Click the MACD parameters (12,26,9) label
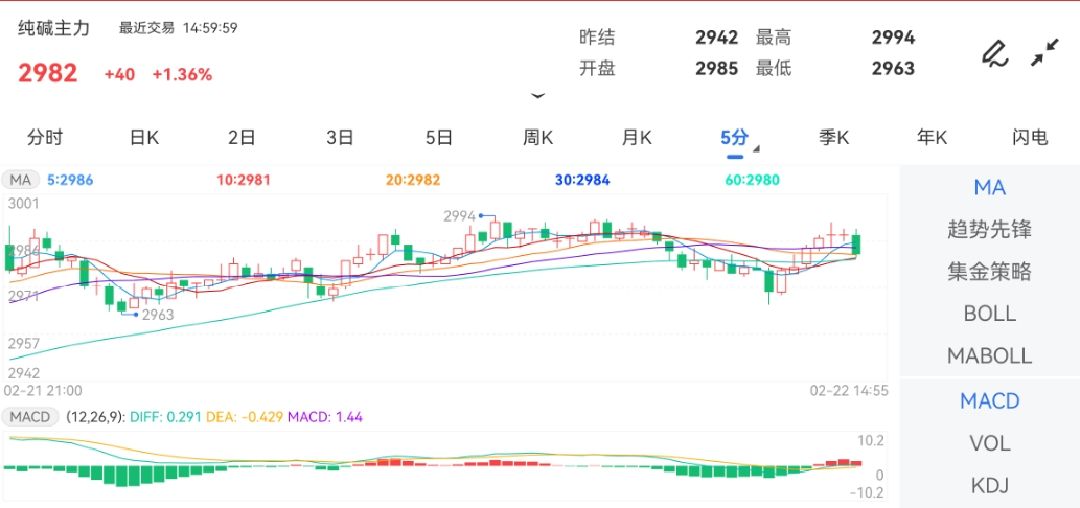This screenshot has width=1080, height=508. (x=95, y=416)
